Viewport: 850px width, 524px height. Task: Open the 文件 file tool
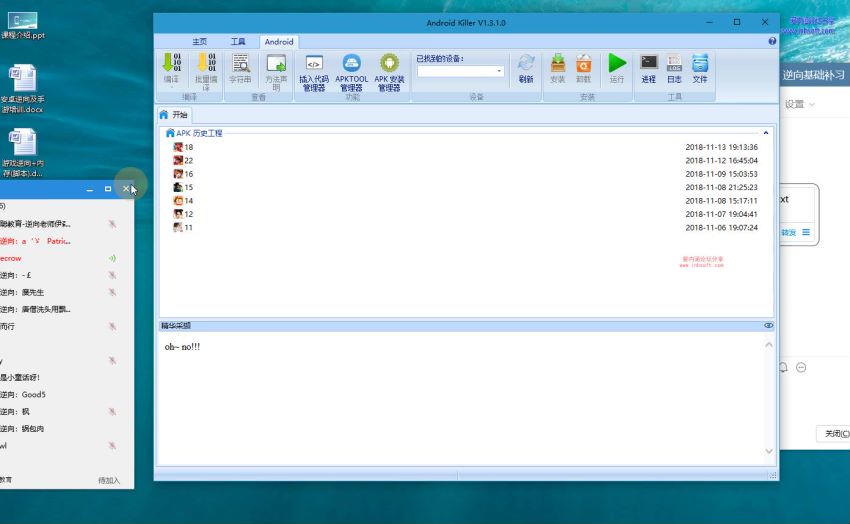tap(700, 68)
